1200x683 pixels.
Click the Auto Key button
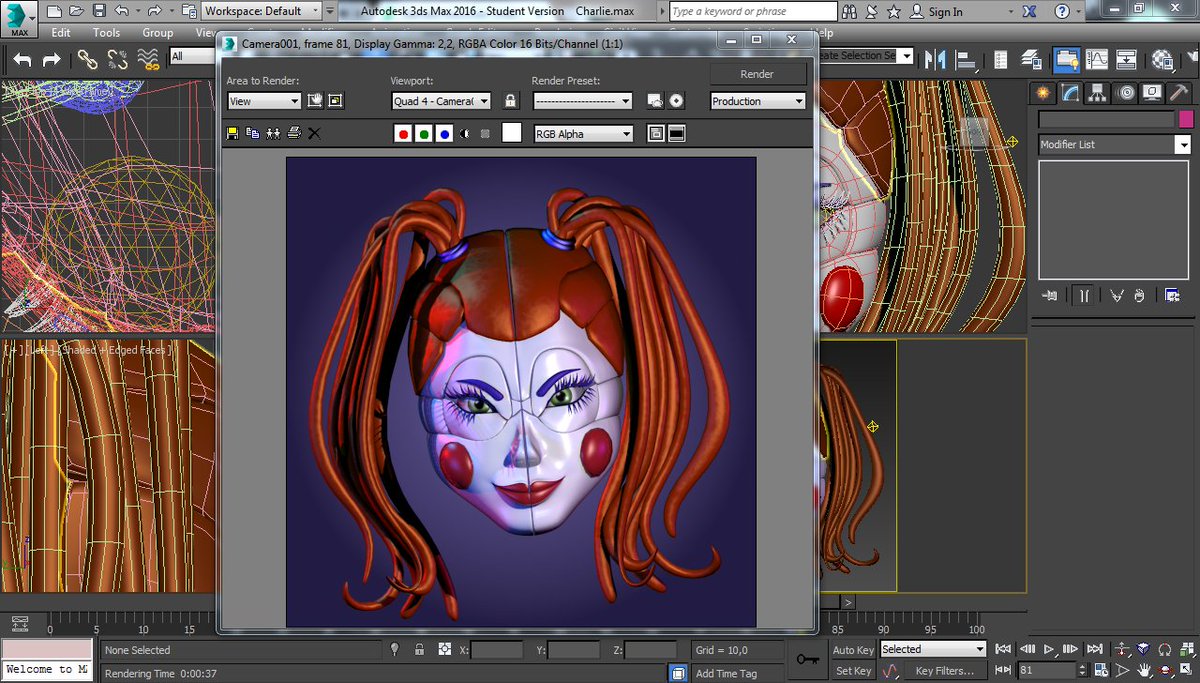(853, 650)
